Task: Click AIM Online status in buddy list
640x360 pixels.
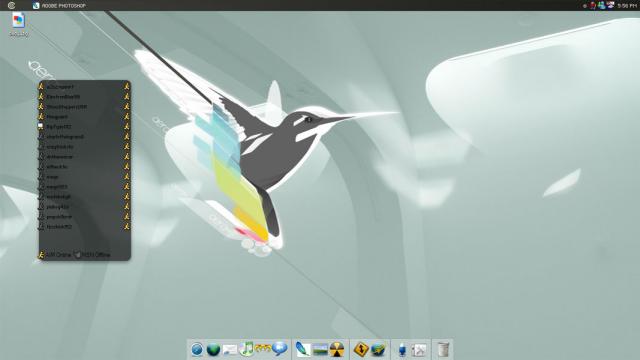Action: tap(55, 255)
